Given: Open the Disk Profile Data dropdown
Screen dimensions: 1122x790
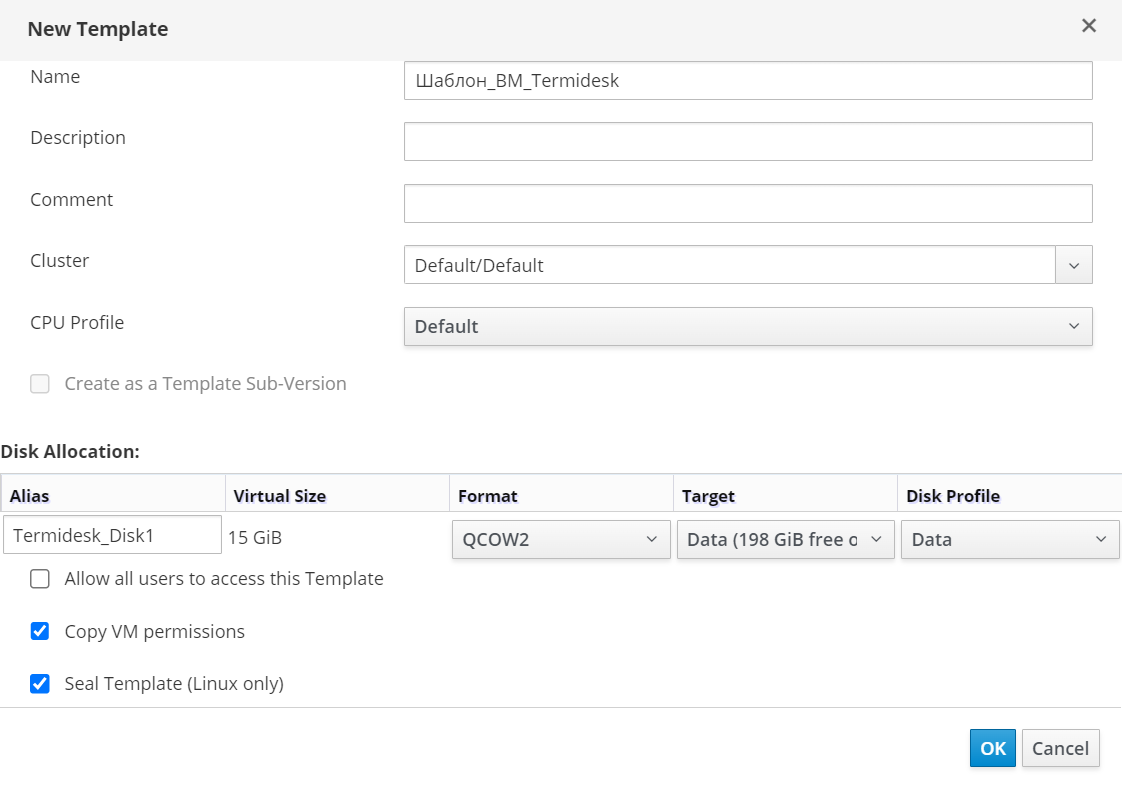Looking at the screenshot, I should click(1009, 539).
